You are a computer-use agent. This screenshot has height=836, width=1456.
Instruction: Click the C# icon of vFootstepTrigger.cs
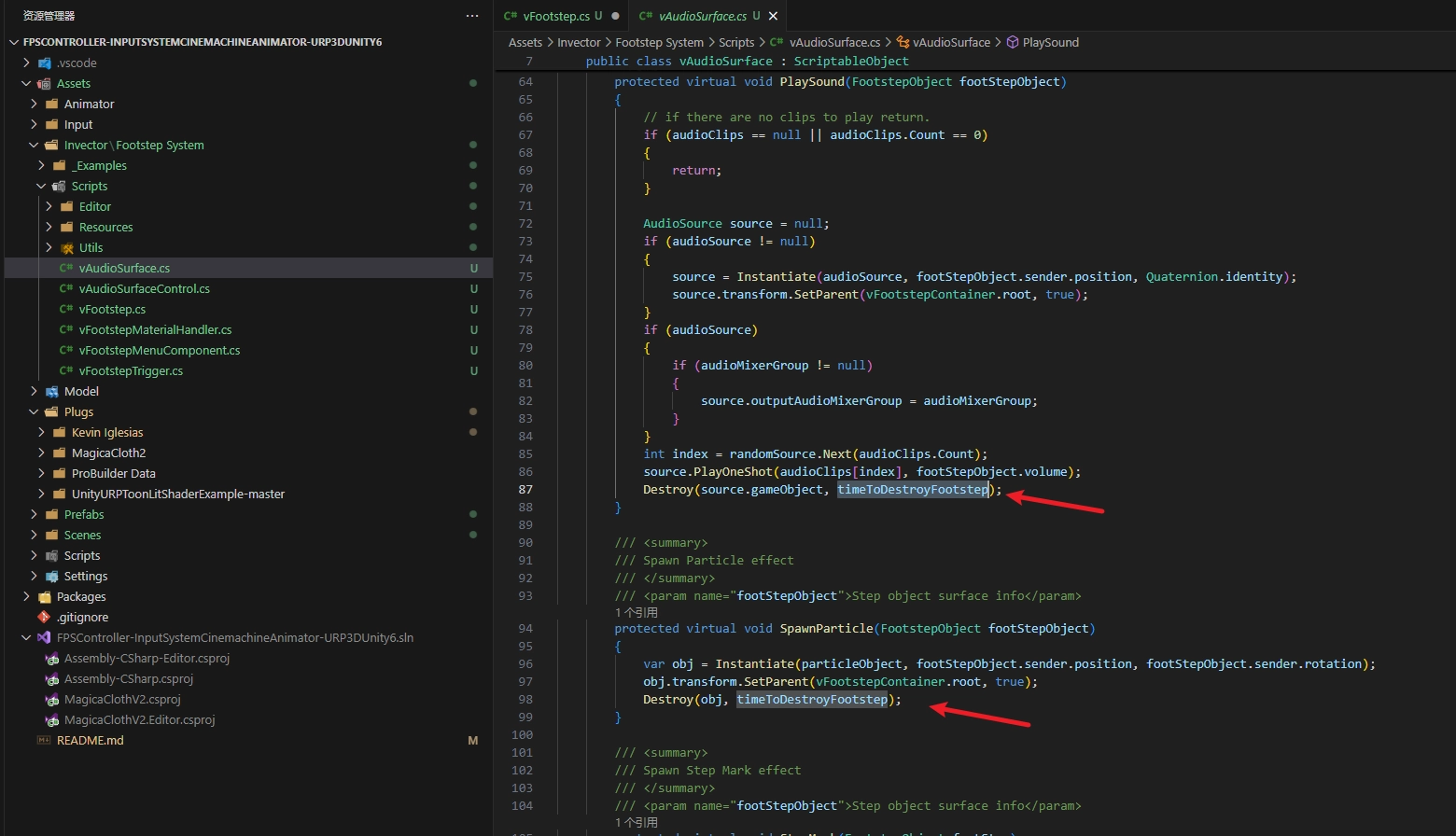pyautogui.click(x=66, y=370)
